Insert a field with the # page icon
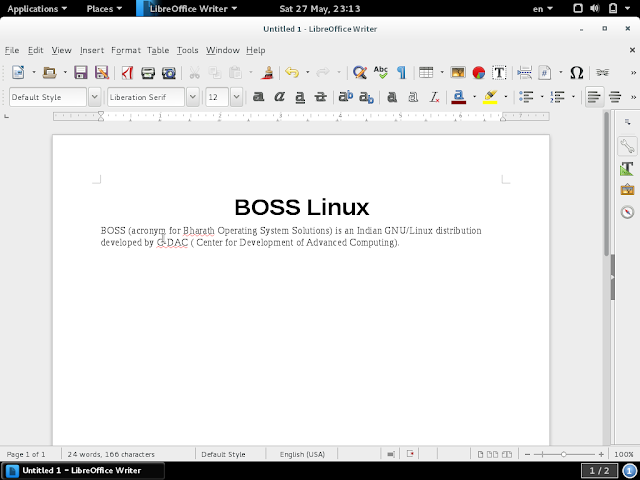 click(x=544, y=73)
